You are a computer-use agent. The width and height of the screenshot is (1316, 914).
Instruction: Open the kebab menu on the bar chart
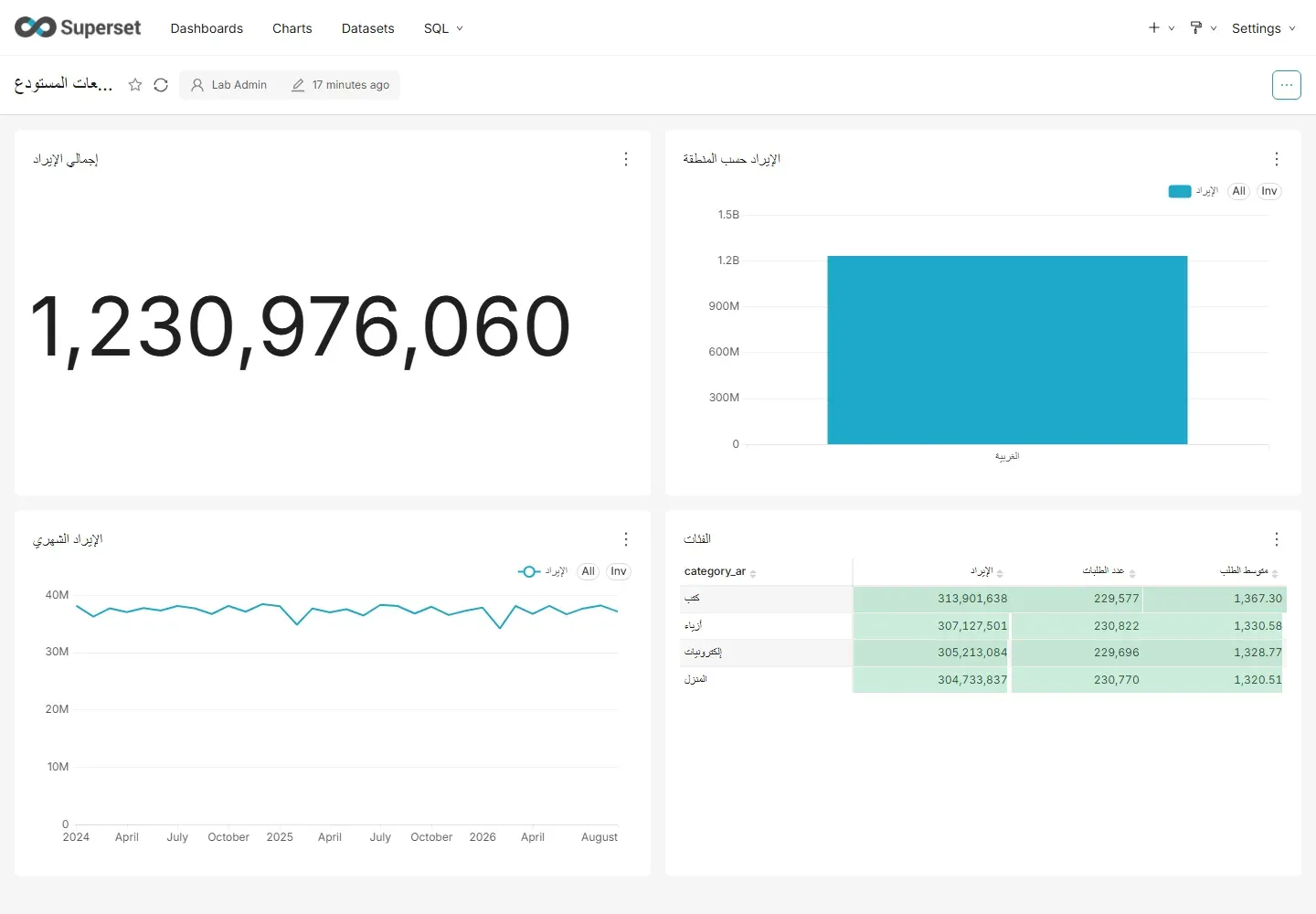tap(1277, 159)
